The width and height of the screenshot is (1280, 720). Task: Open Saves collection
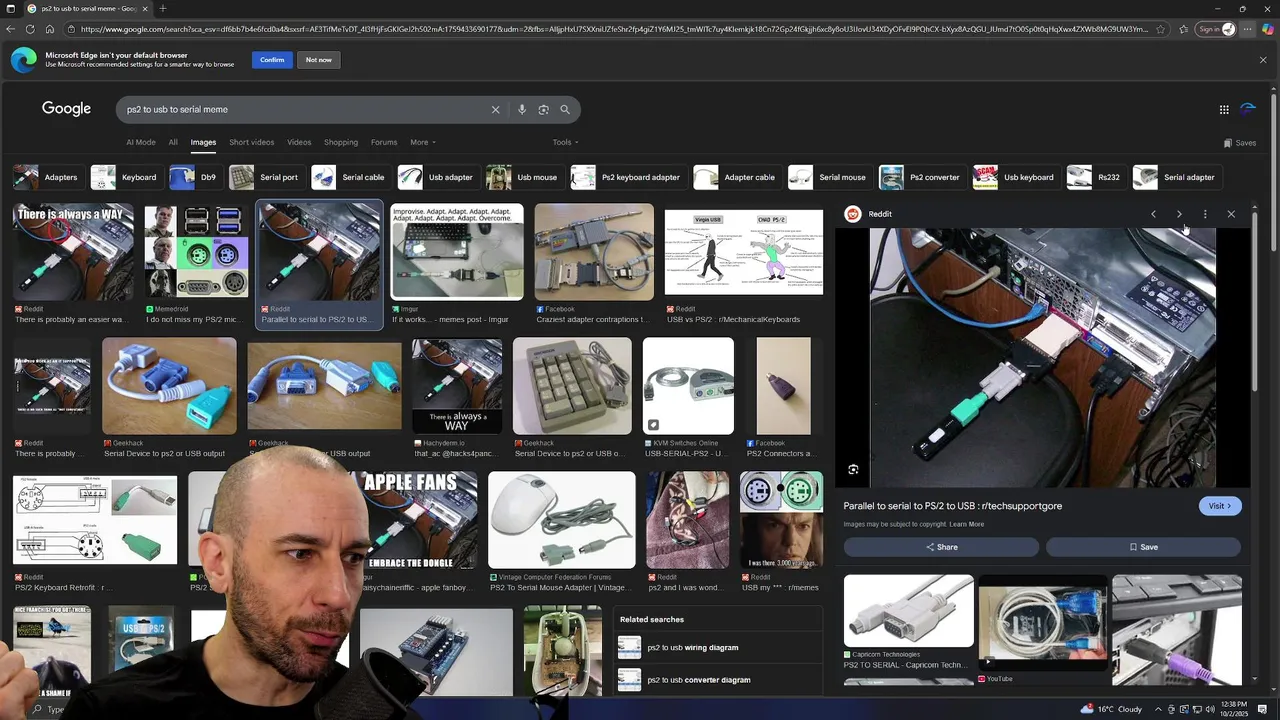[x=1240, y=143]
